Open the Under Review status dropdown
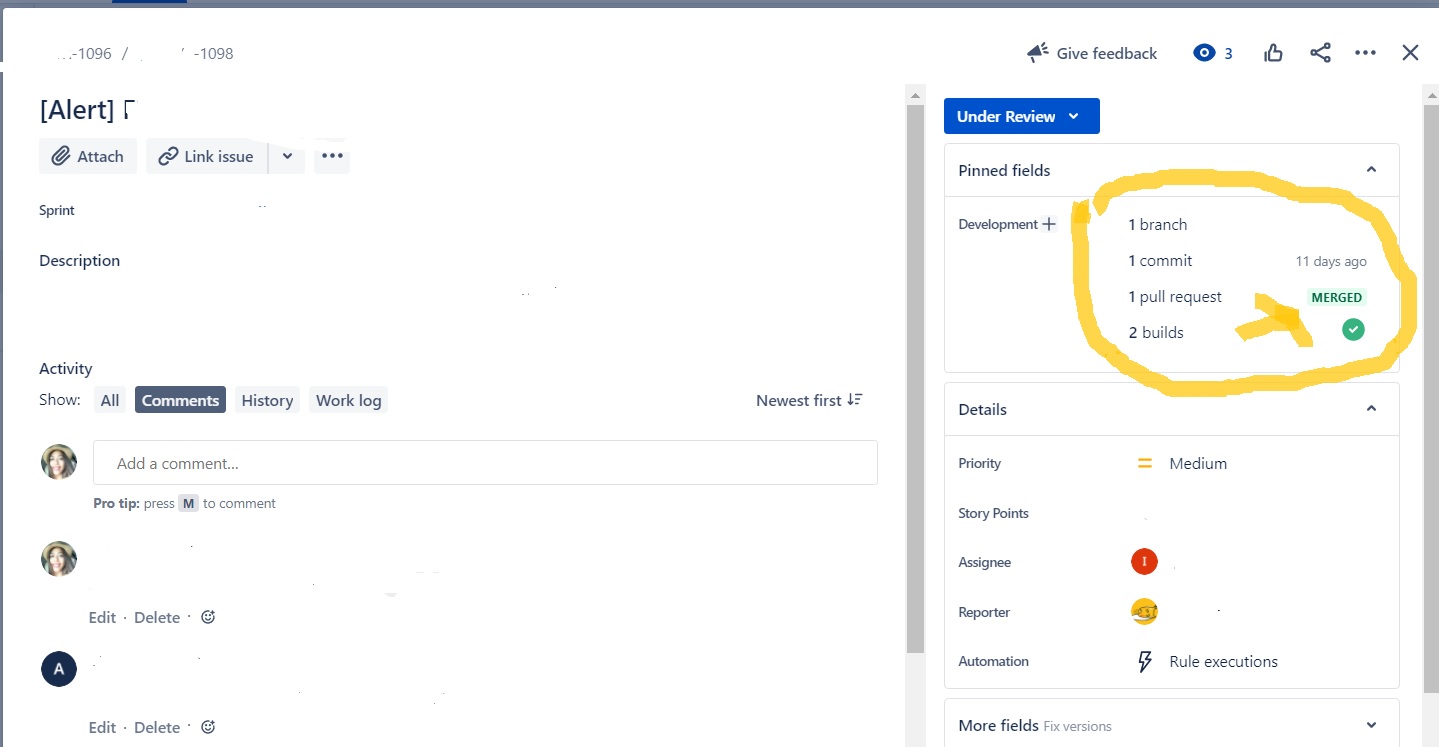The width and height of the screenshot is (1439, 747). click(x=1021, y=116)
